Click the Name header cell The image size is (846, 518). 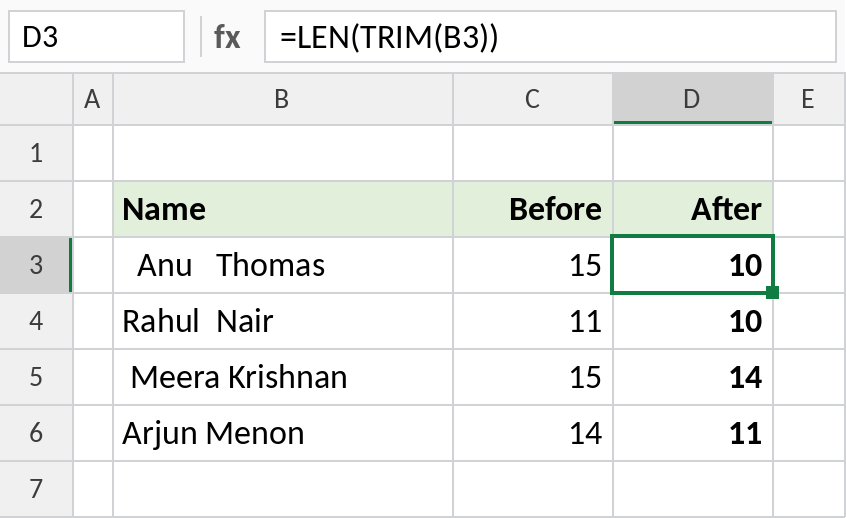[283, 209]
